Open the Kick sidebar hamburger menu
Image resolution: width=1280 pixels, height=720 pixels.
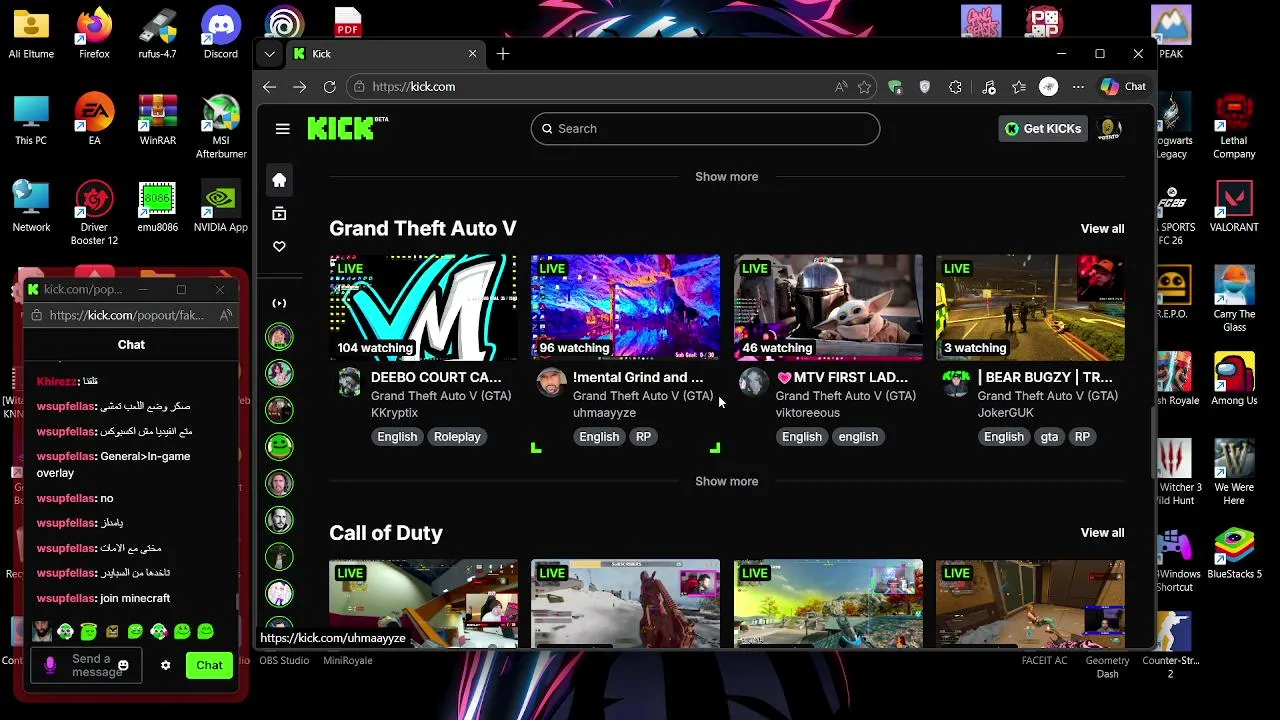tap(282, 129)
